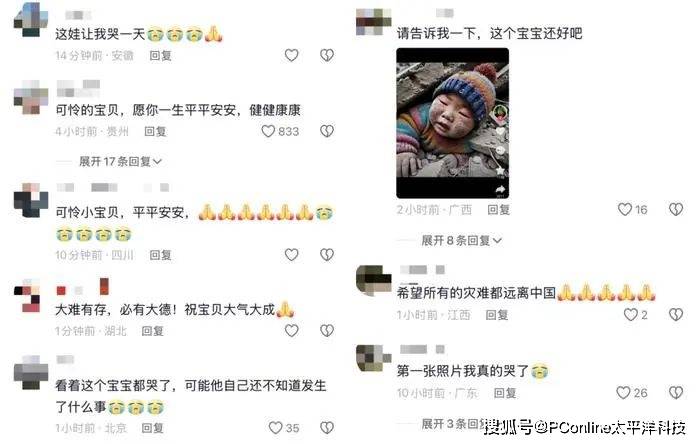The height and width of the screenshot is (444, 700).
Task: Open the avatar of the '请告诉我一下' commenter
Action: 374,21
